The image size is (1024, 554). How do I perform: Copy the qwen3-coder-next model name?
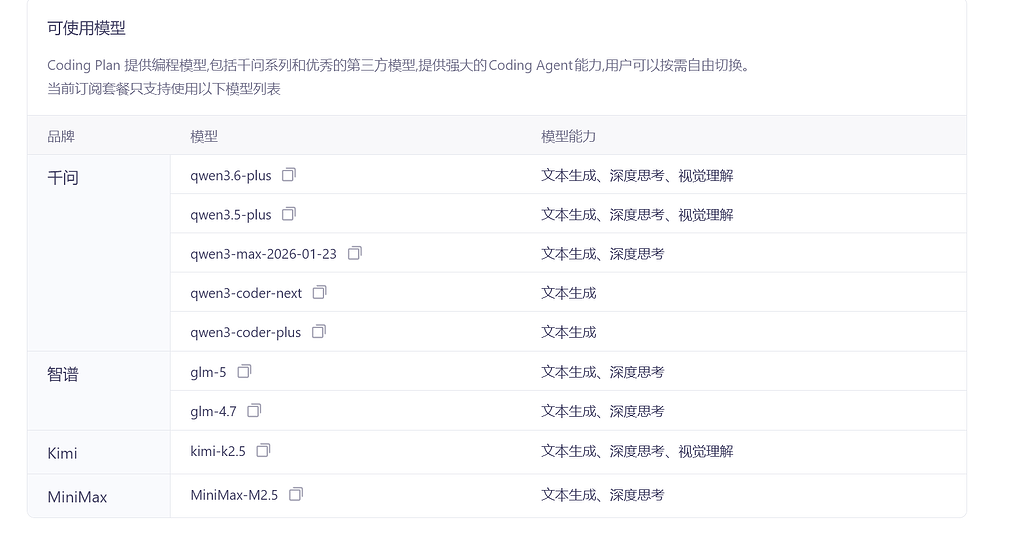(x=319, y=293)
